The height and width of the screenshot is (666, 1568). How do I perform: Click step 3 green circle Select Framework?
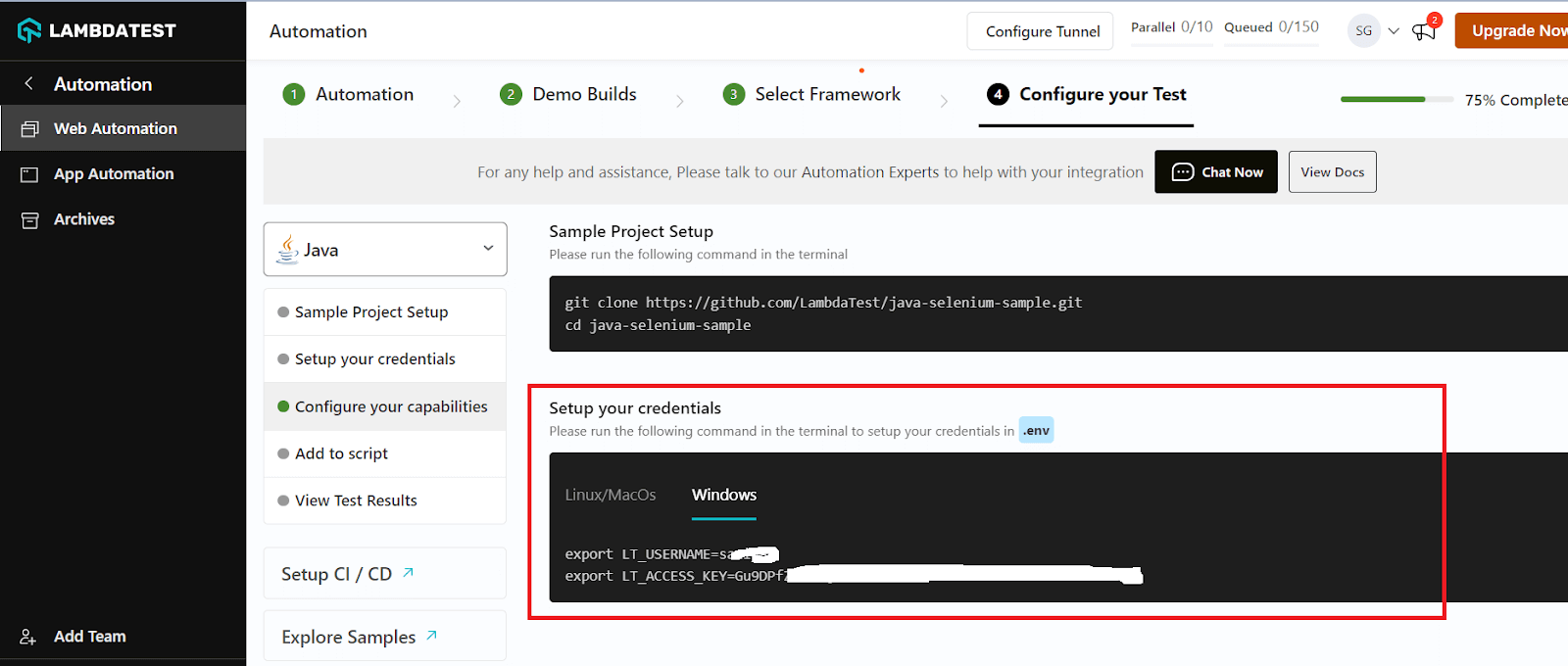coord(734,94)
